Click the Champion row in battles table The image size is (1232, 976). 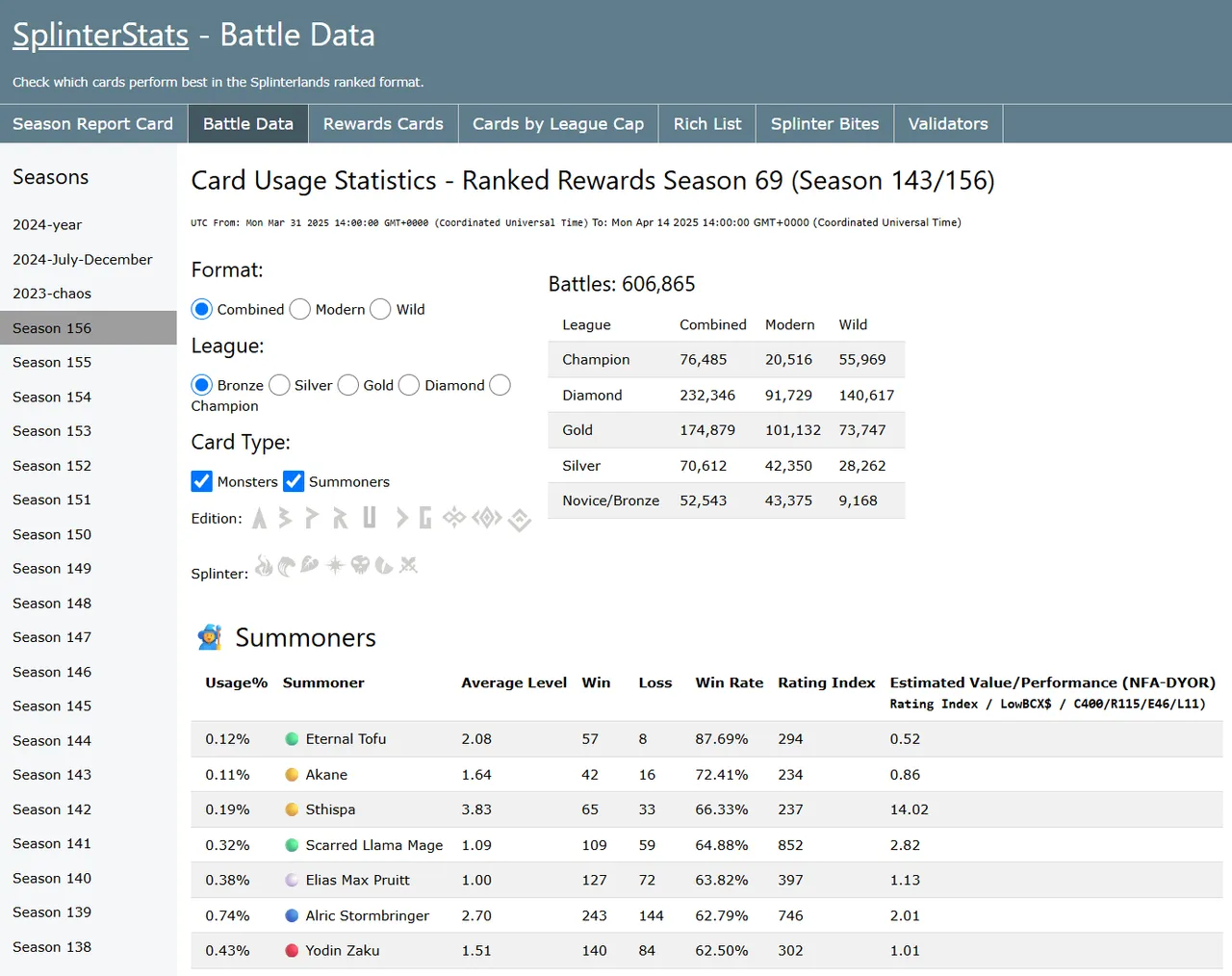(x=727, y=359)
